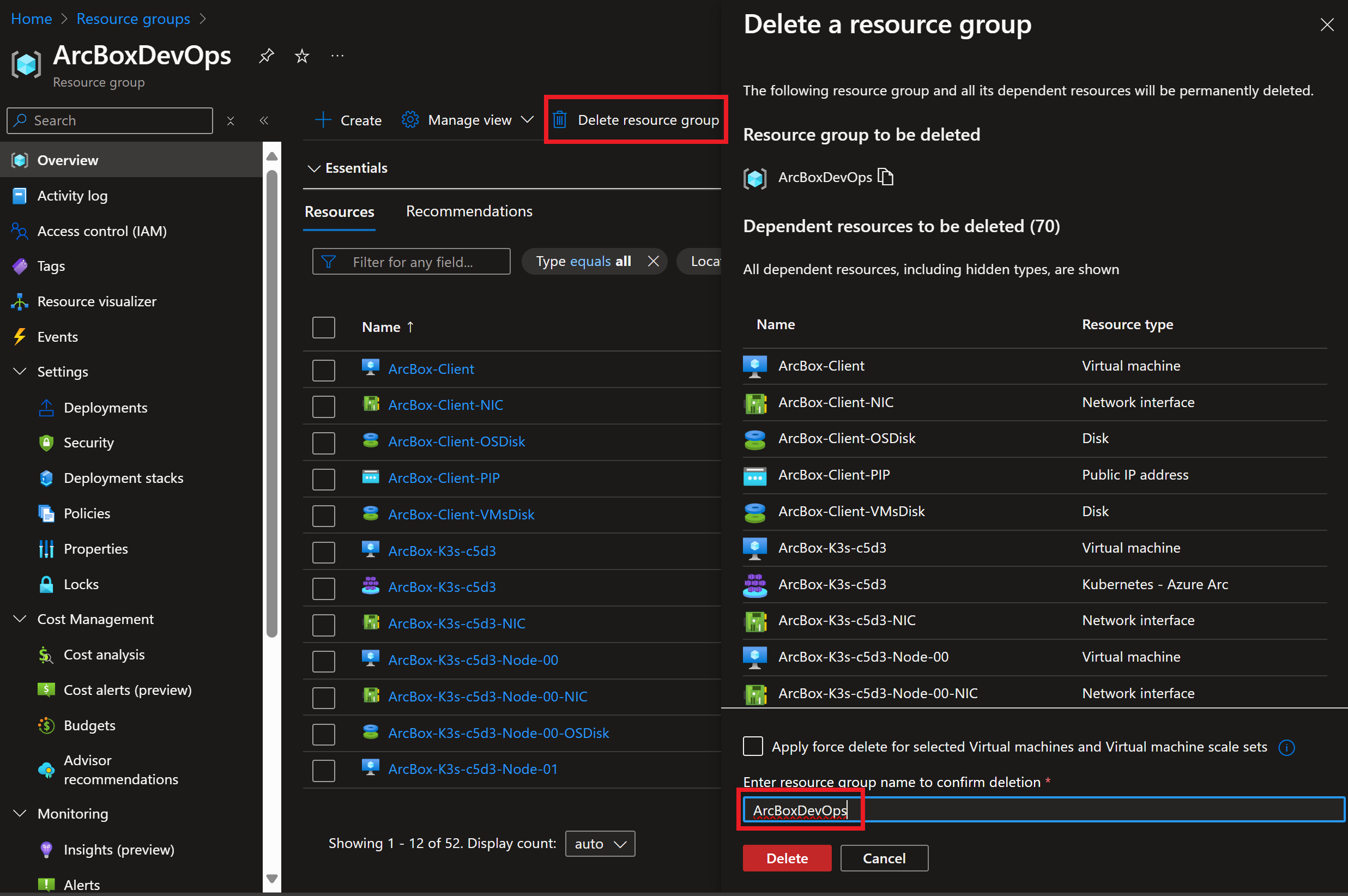Click the favorite star icon

[x=302, y=56]
